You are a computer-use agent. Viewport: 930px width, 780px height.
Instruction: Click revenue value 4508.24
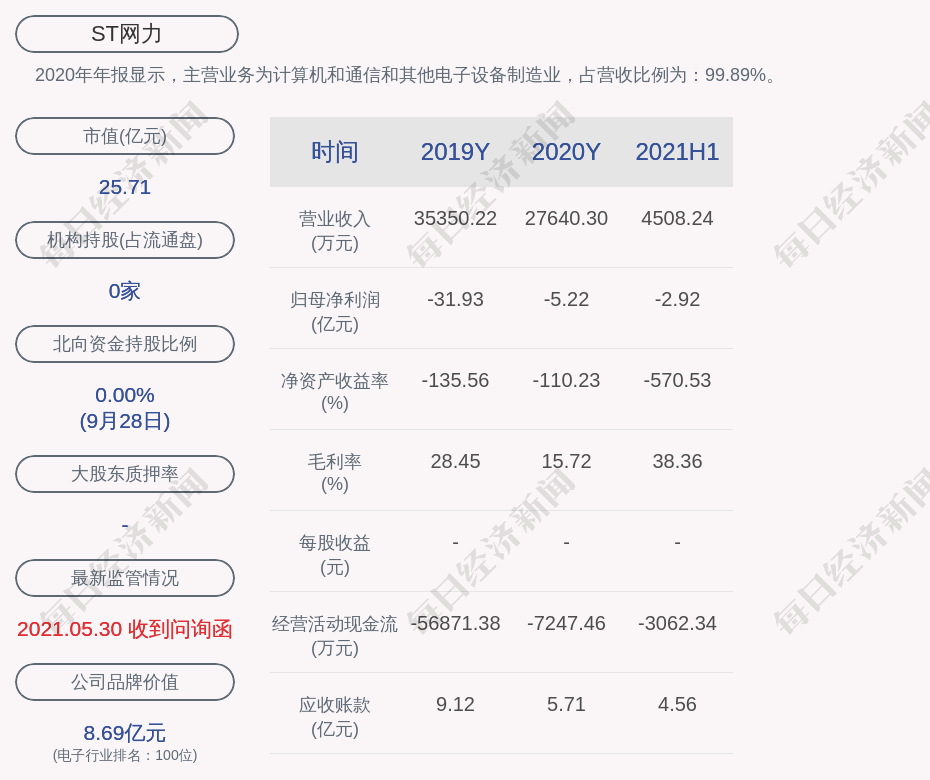click(x=677, y=218)
